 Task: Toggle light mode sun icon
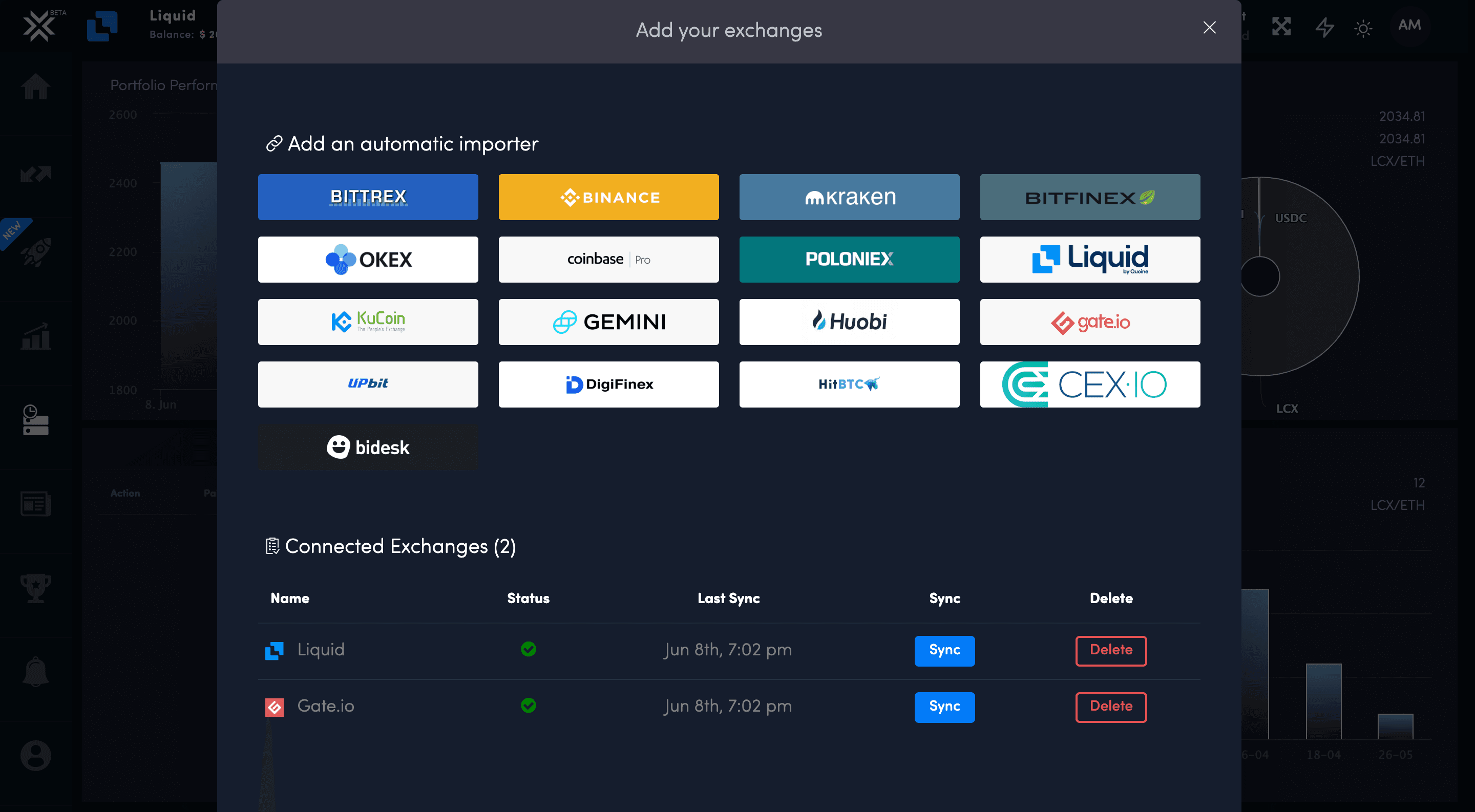point(1363,28)
